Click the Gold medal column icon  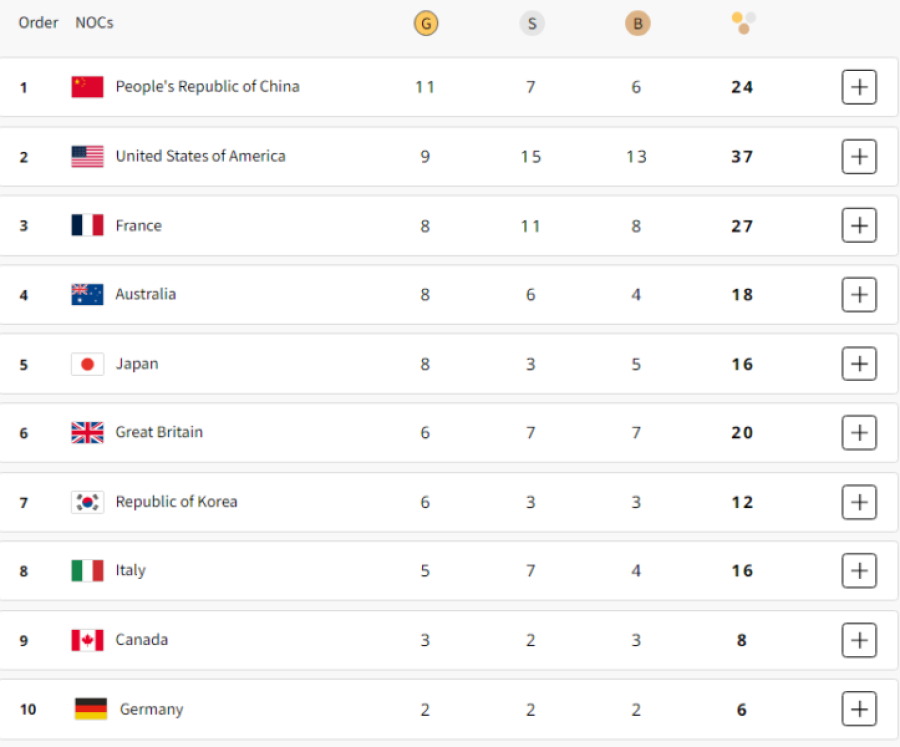(426, 24)
